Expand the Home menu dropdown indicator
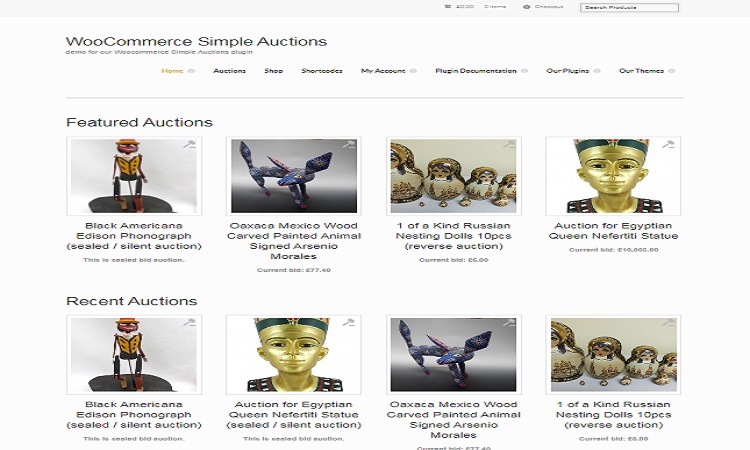 191,71
